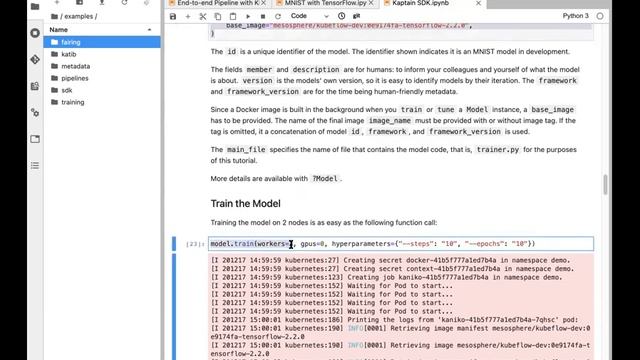This screenshot has height=360, width=640.
Task: Go to root via breadcrumb folder icon
Action: 54,16
